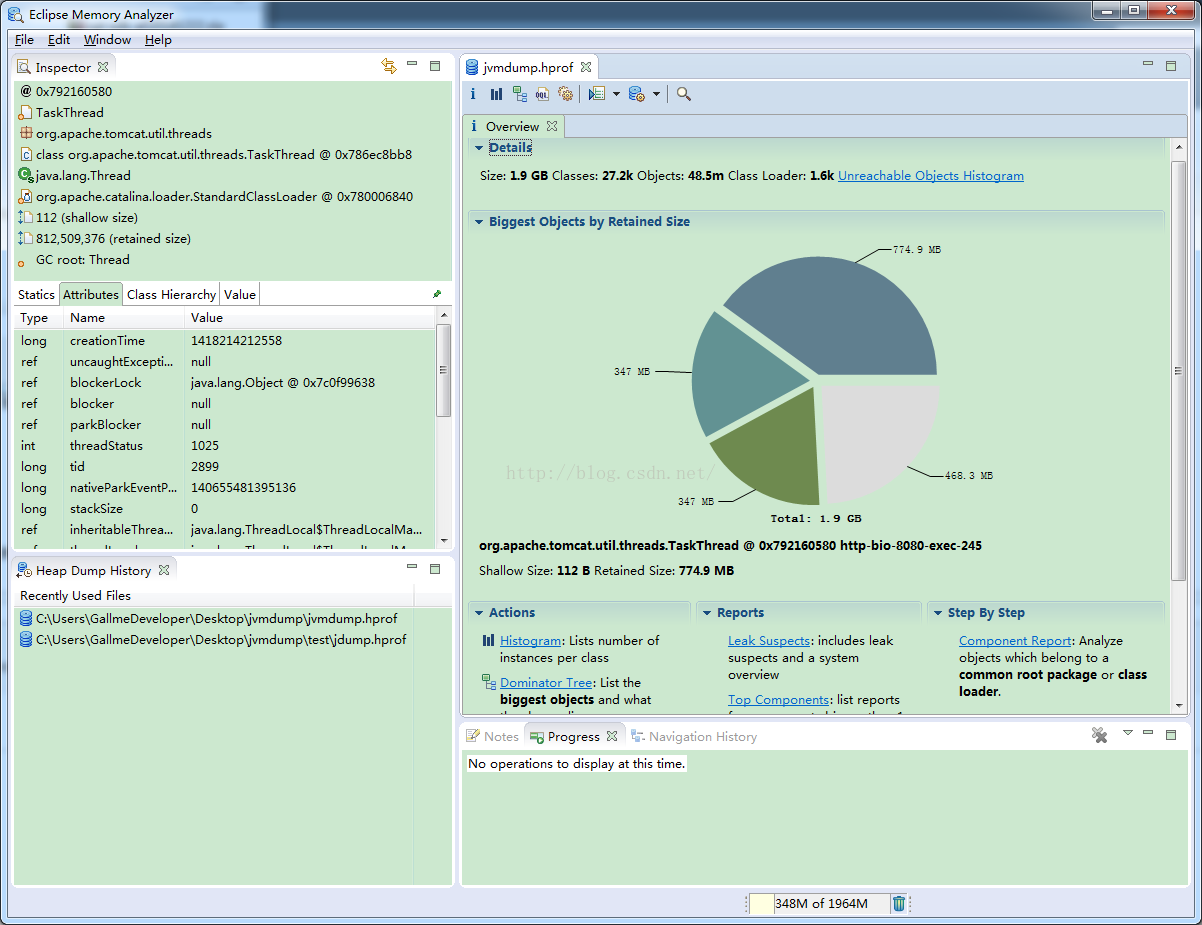Screen dimensions: 1202x925
Task: Run garbage collector trash icon
Action: pyautogui.click(x=899, y=903)
